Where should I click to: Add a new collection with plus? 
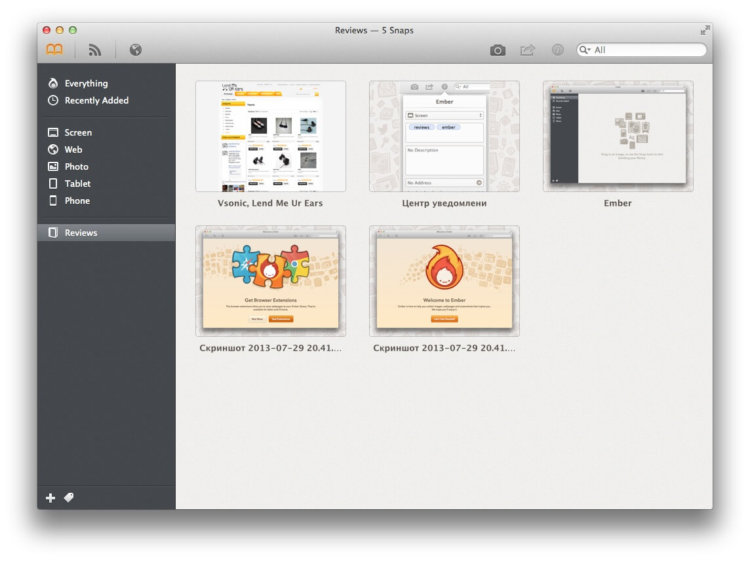[x=50, y=498]
